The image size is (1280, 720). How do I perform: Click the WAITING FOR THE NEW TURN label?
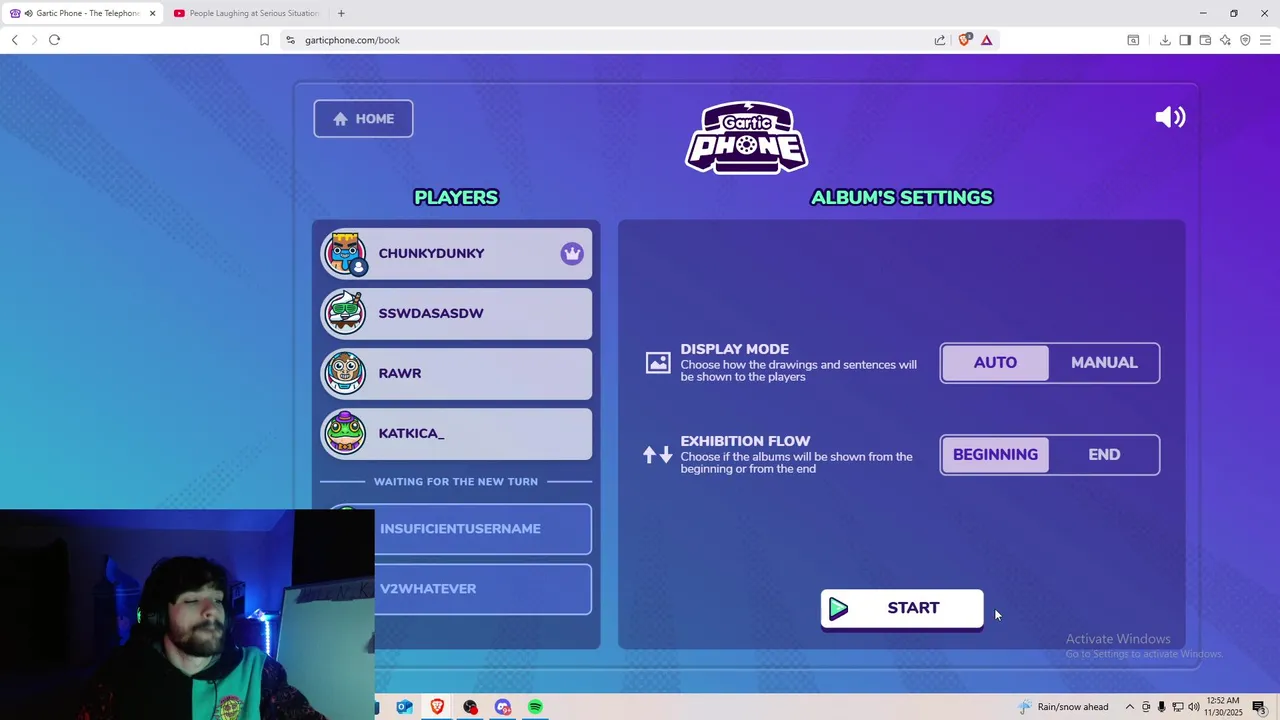456,482
